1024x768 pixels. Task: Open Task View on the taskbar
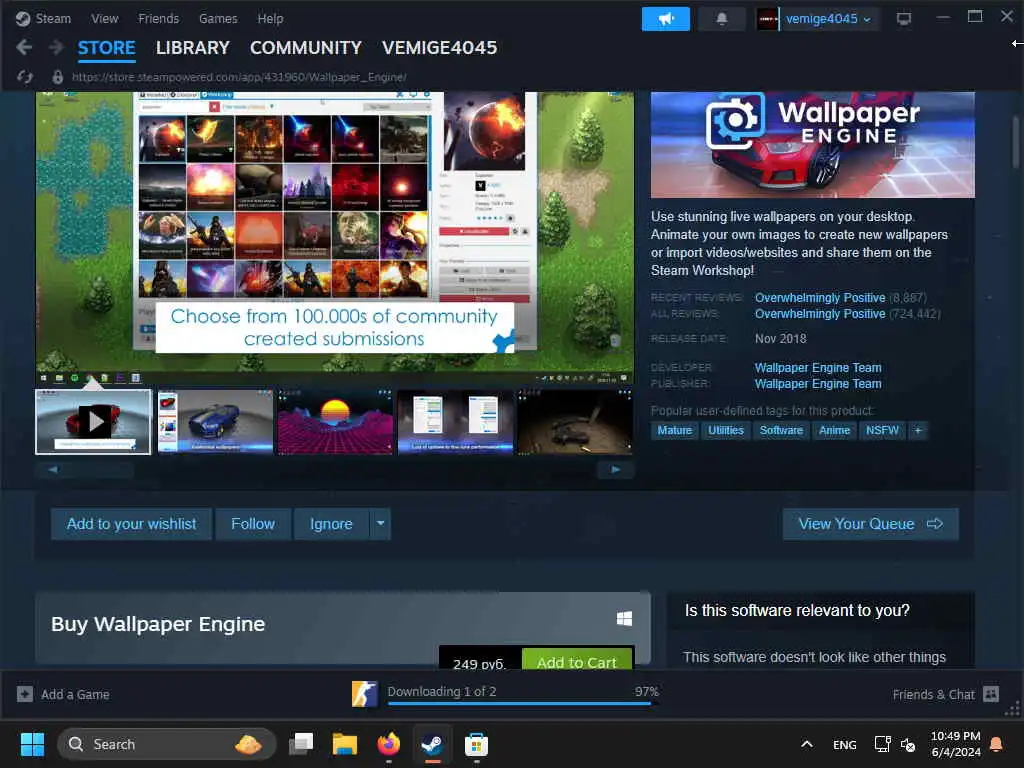point(301,744)
